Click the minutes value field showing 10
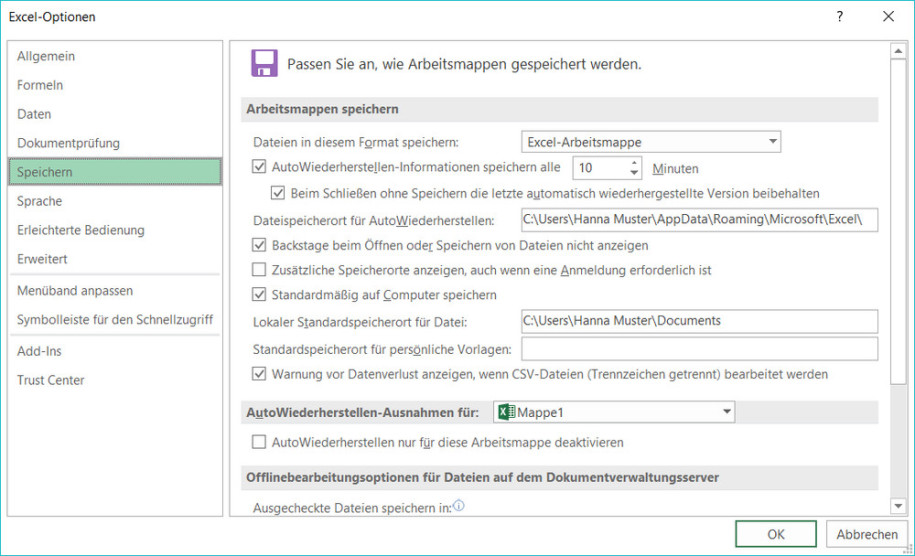 [x=600, y=168]
